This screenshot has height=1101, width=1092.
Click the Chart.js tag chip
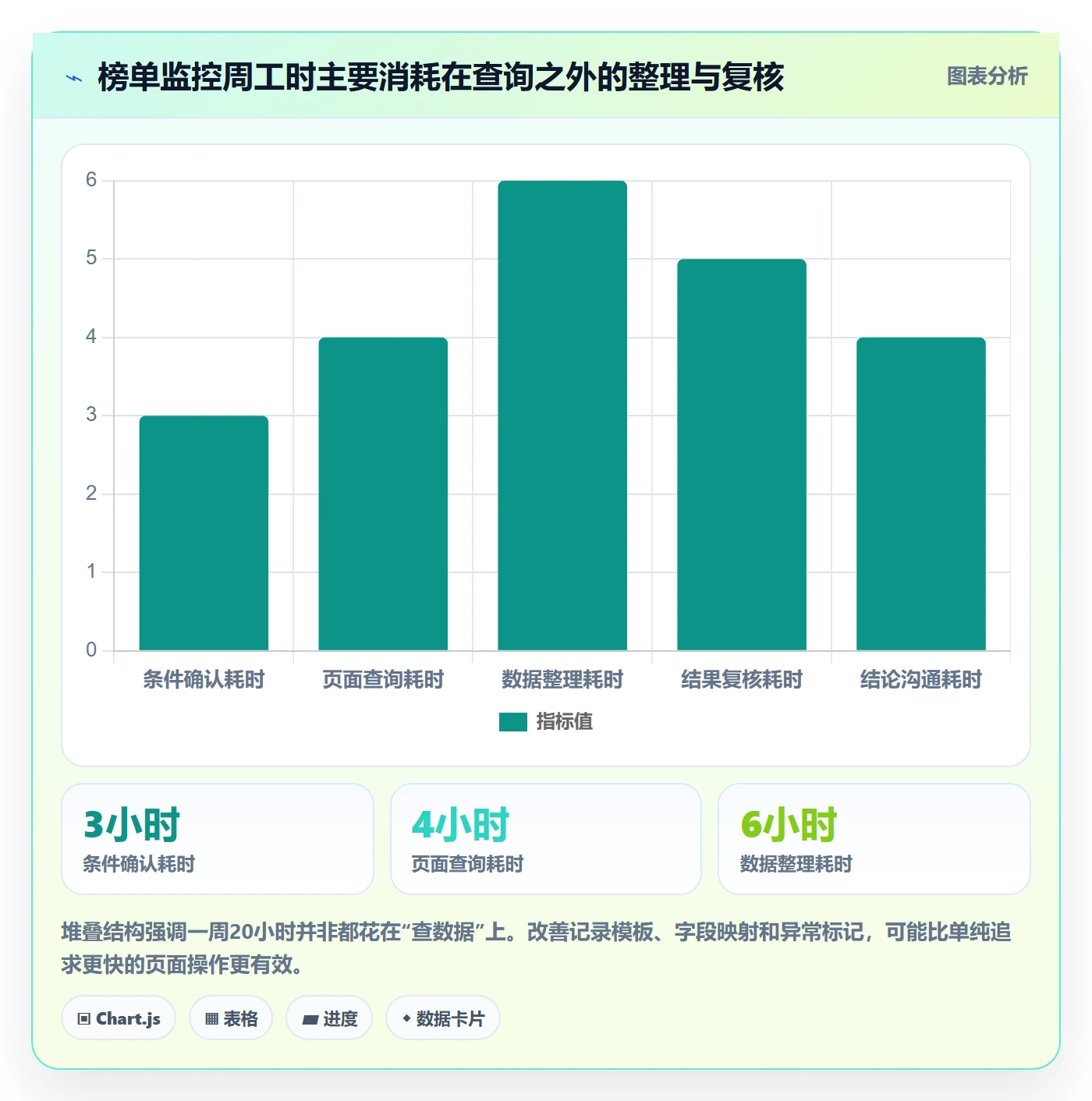click(119, 1018)
